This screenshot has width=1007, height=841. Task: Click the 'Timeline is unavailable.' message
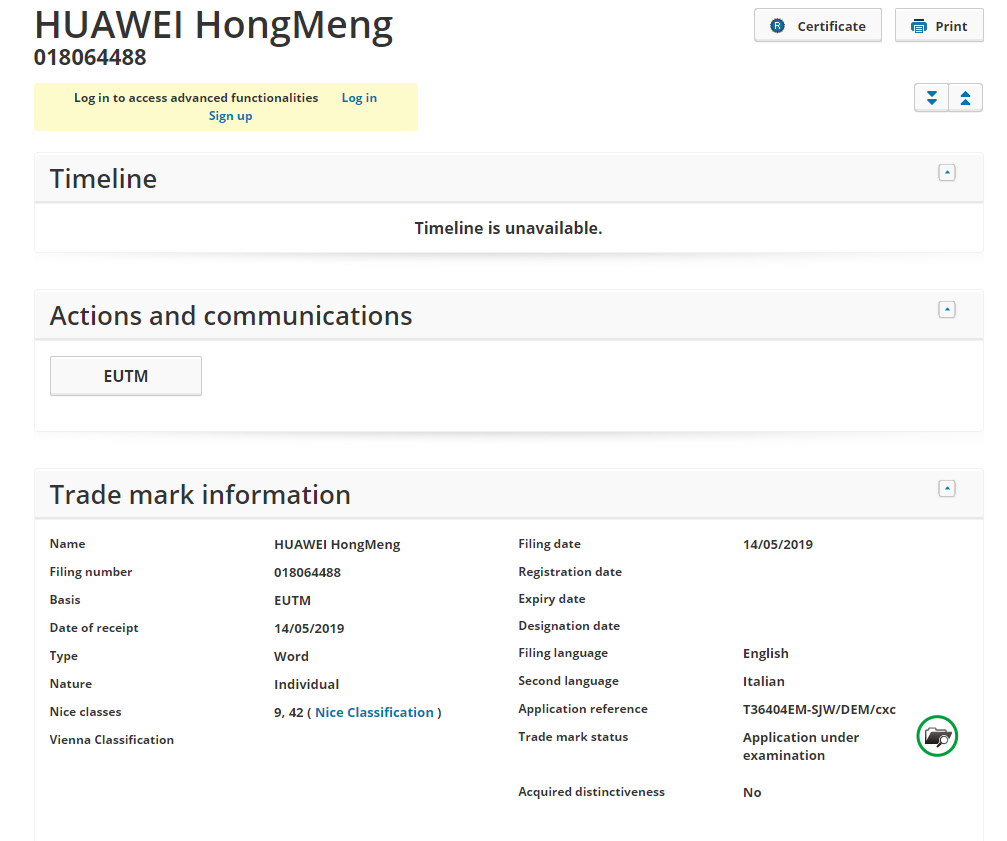pyautogui.click(x=508, y=228)
